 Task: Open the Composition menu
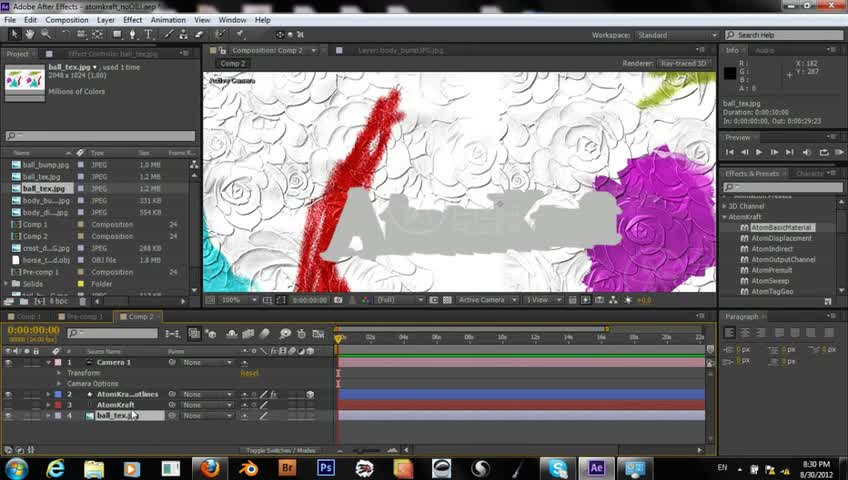(x=67, y=20)
